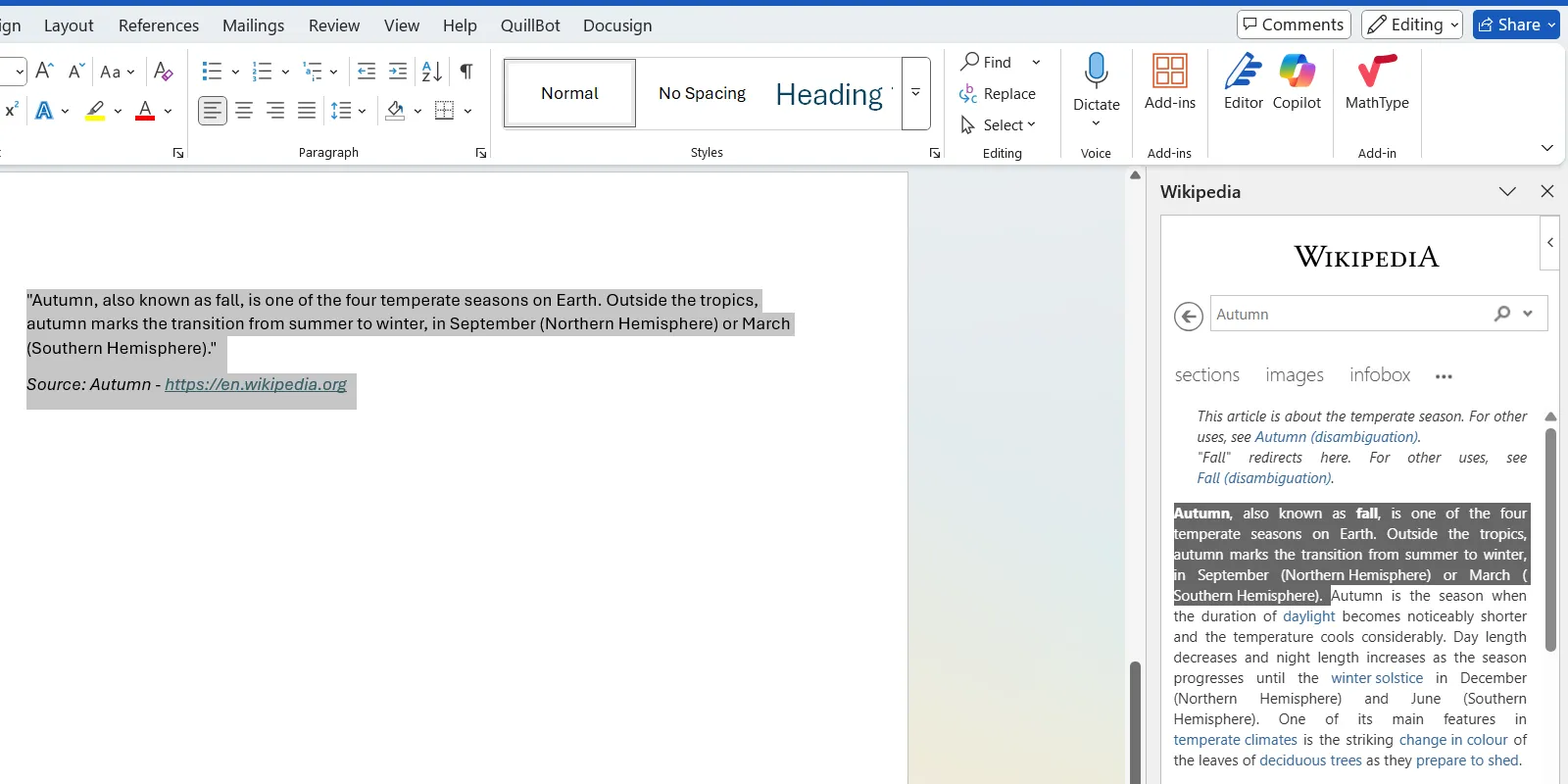Clear all formatting with the eraser icon

164,72
